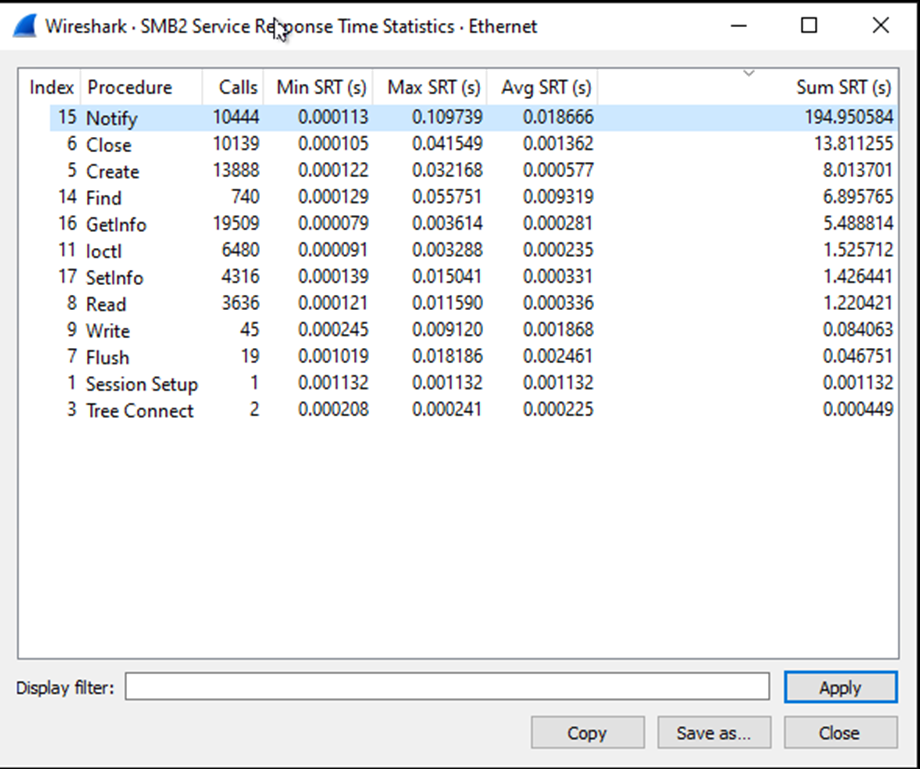The width and height of the screenshot is (920, 769).
Task: Click the Copy button
Action: pyautogui.click(x=587, y=732)
